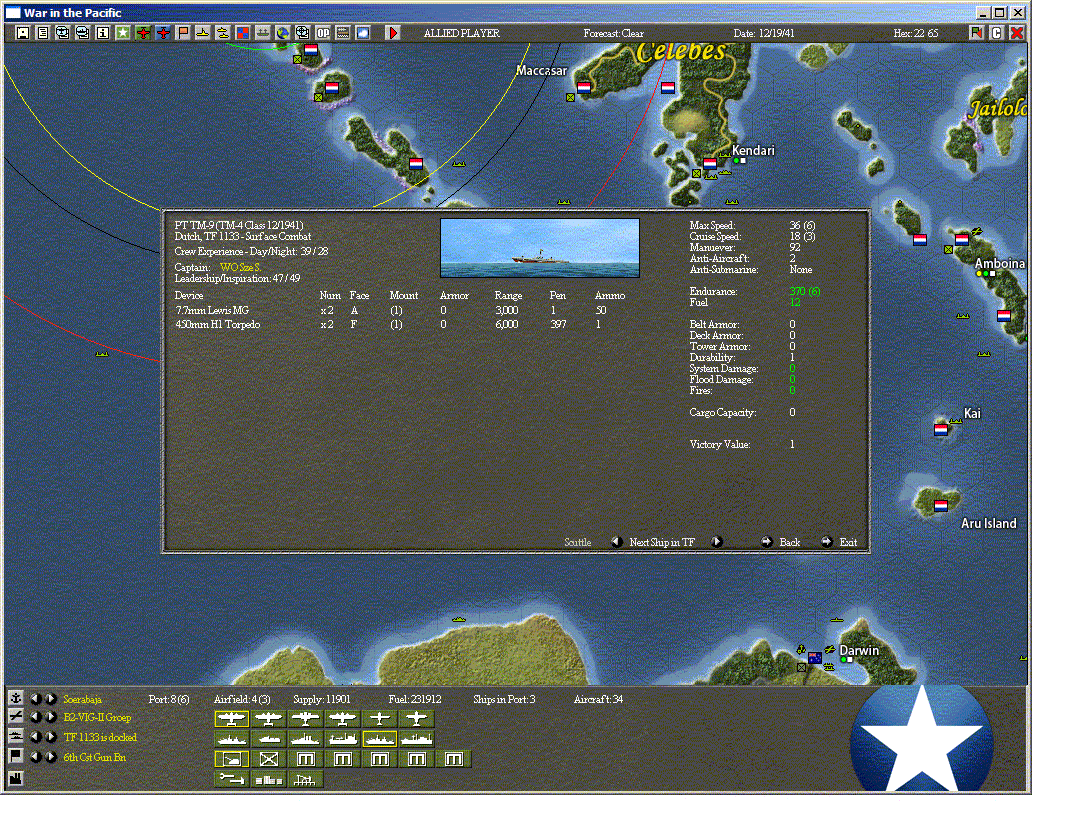Click the Dutch flag near Kai
The height and width of the screenshot is (828, 1075).
point(941,430)
